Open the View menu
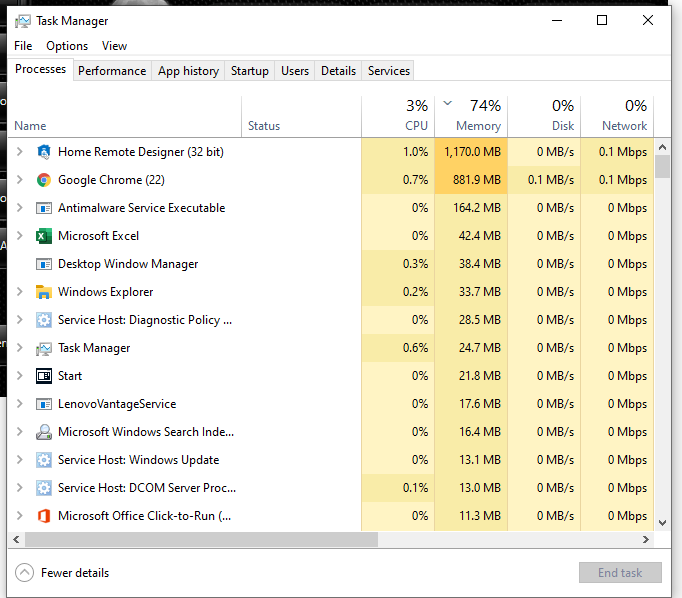682x598 pixels. [x=114, y=46]
